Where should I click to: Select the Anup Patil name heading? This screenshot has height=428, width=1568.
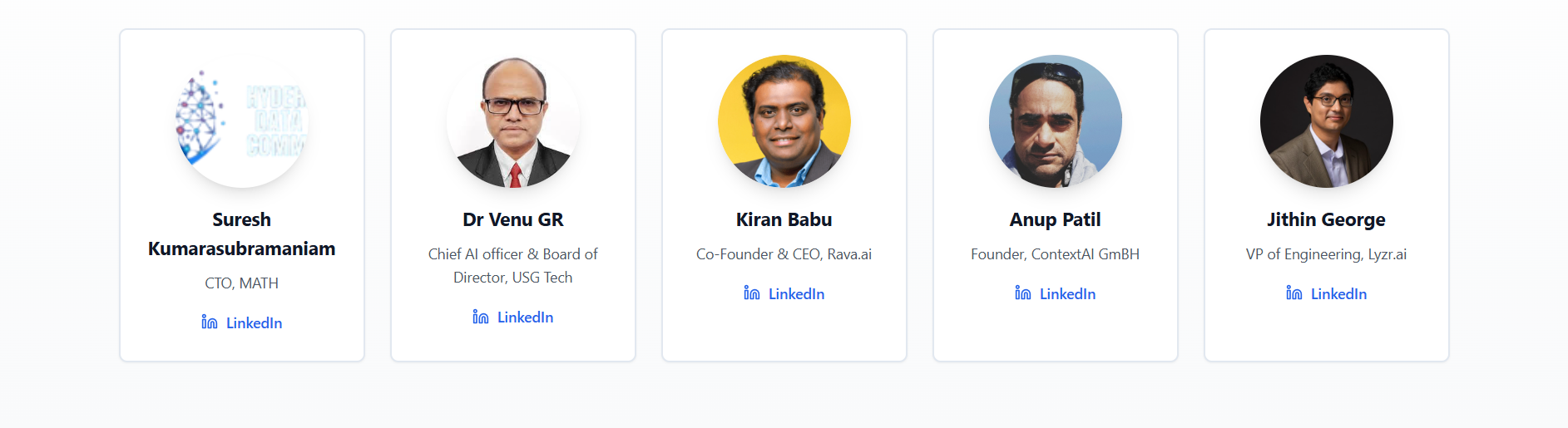[x=1056, y=219]
